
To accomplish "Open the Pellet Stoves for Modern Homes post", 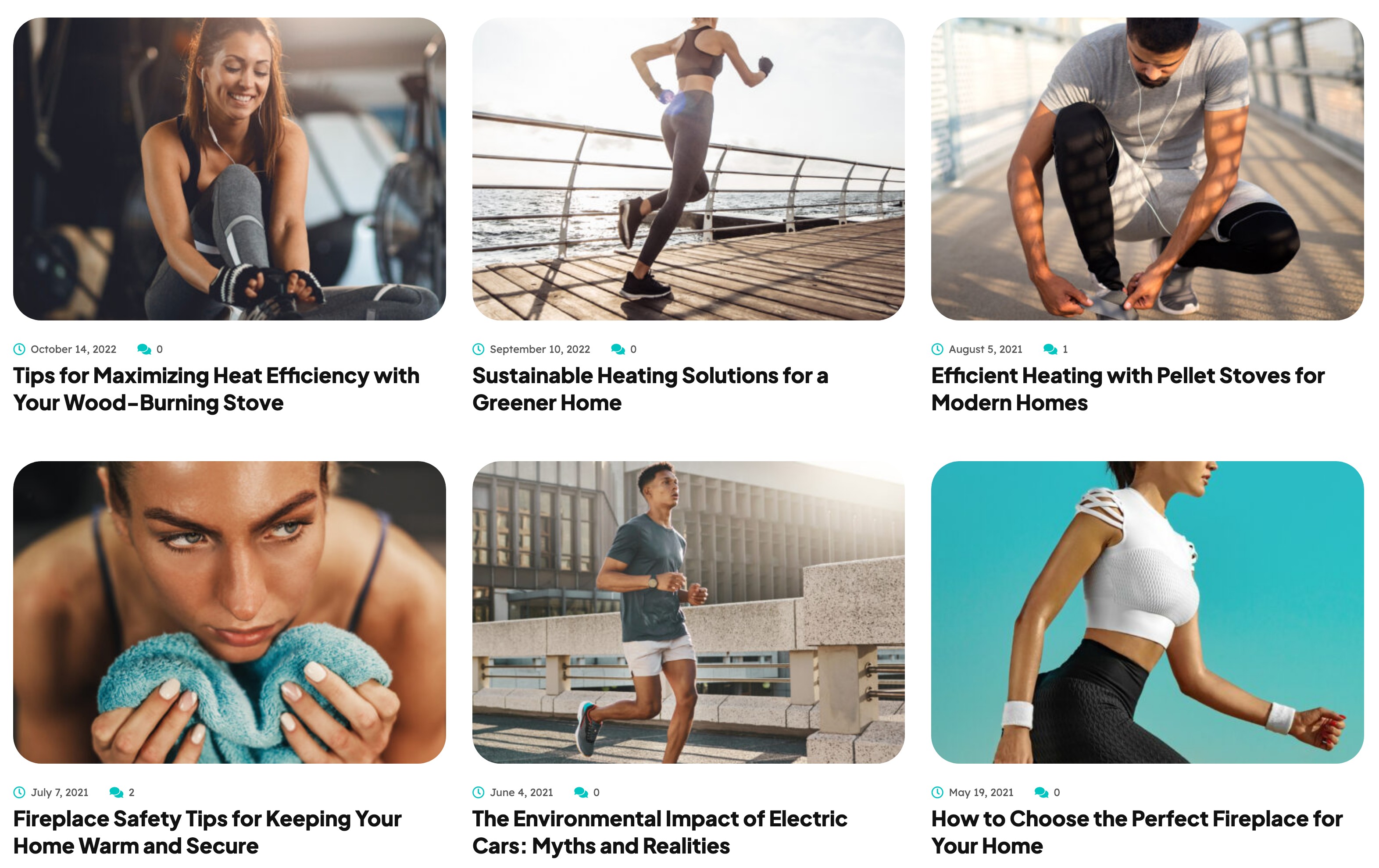I will pyautogui.click(x=1128, y=389).
